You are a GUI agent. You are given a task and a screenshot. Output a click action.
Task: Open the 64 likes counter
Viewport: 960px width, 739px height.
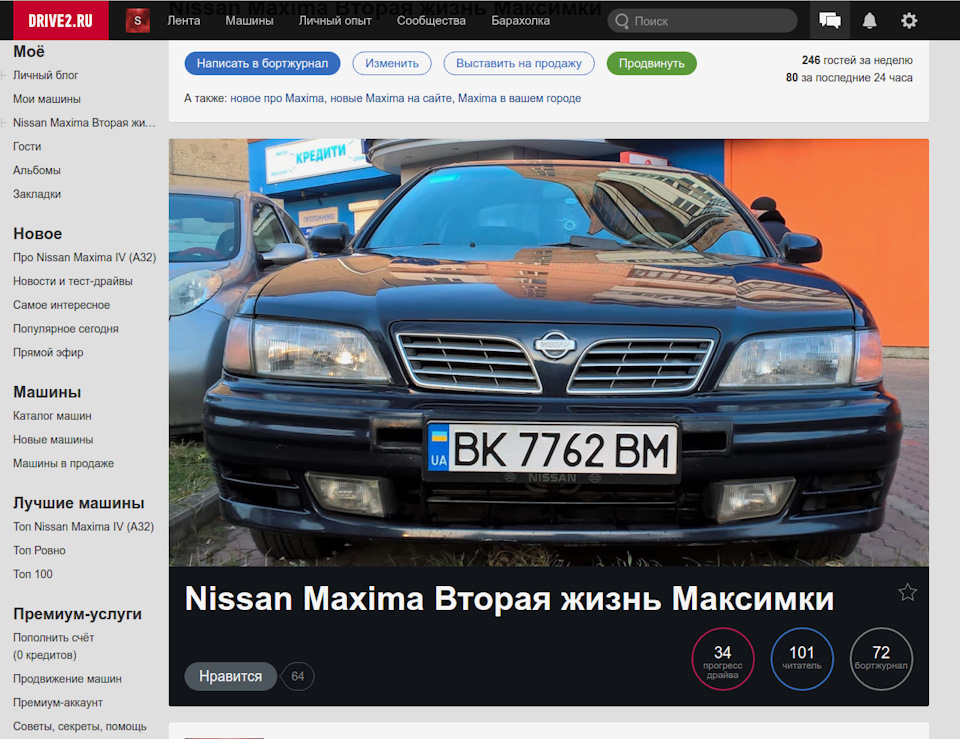point(298,676)
